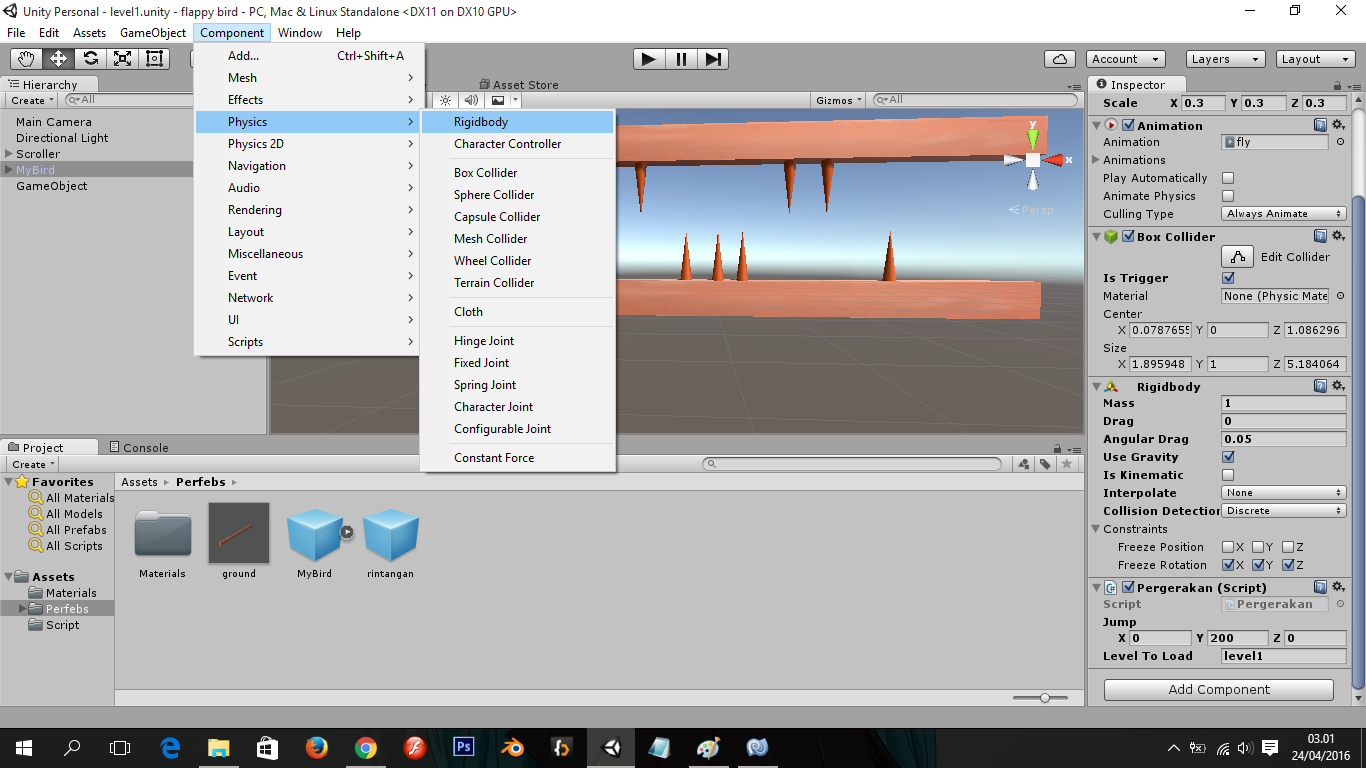The height and width of the screenshot is (768, 1366).
Task: Toggle Animate Physics checkbox
Action: 1228,196
